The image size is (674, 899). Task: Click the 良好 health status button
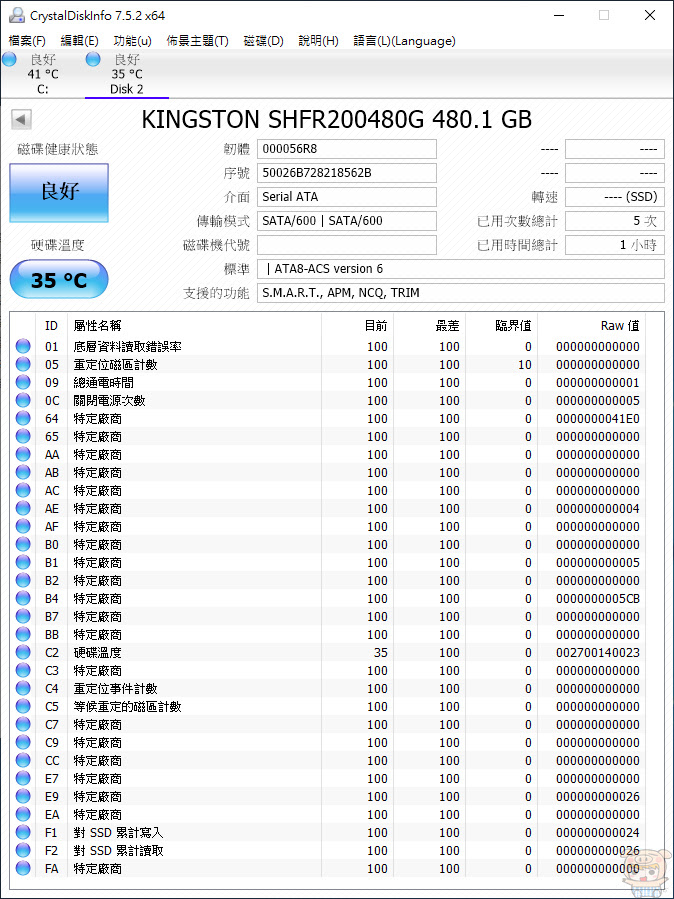click(x=59, y=193)
